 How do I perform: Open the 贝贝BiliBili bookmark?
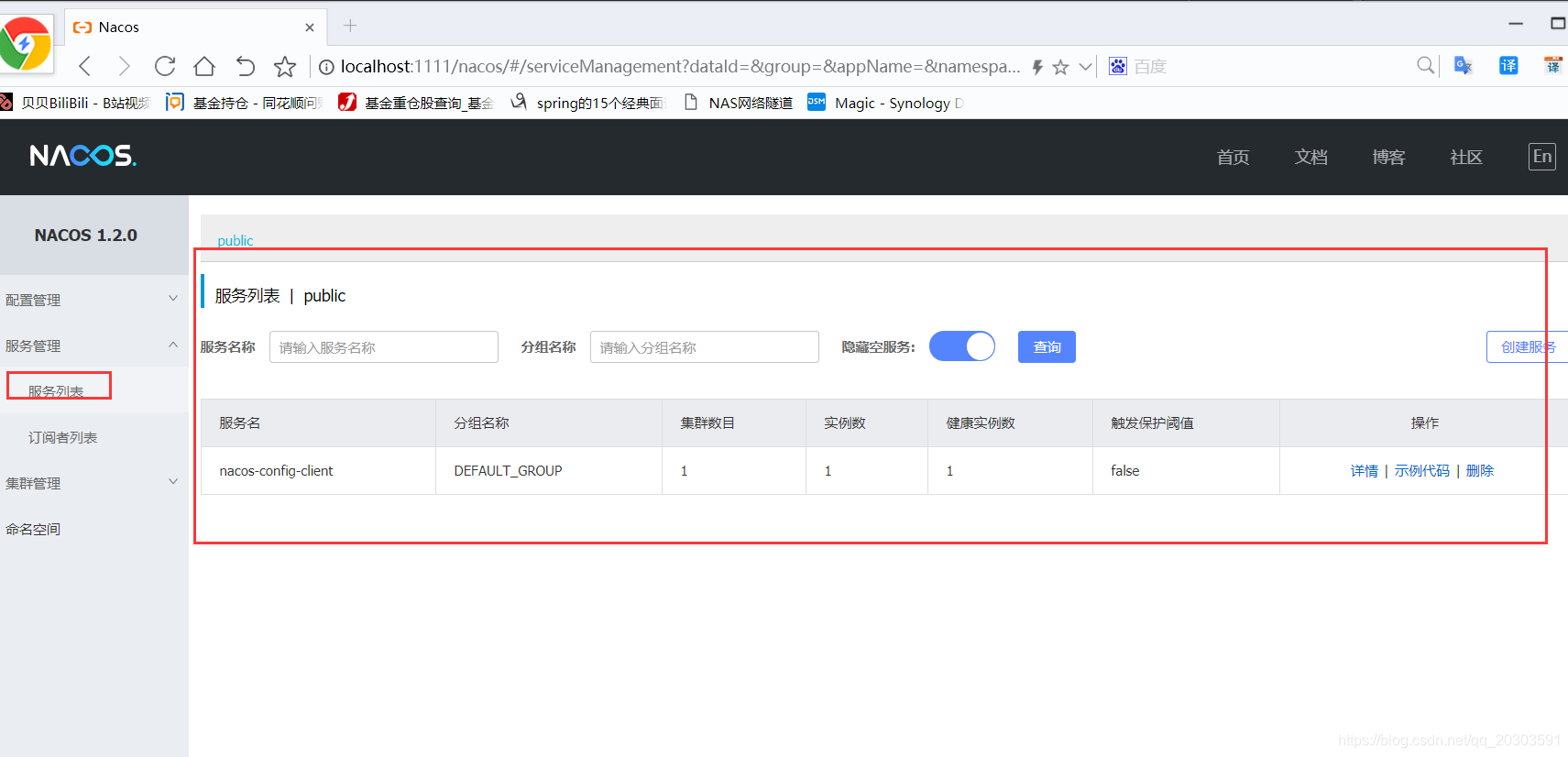pos(75,103)
